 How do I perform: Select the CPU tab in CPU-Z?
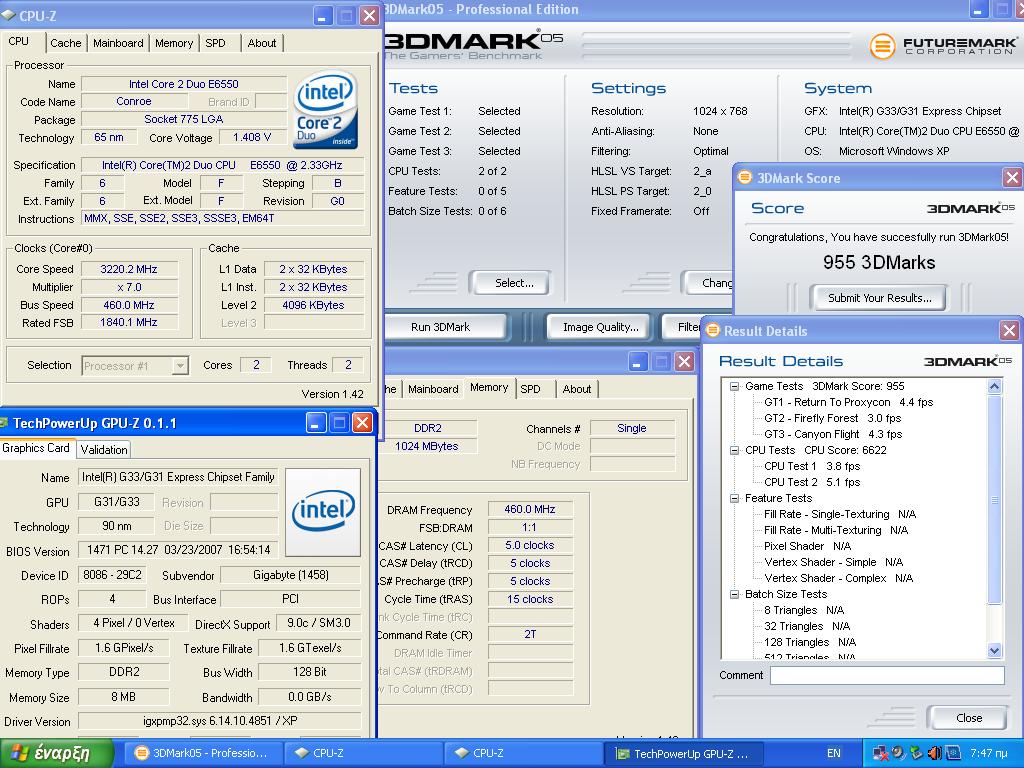tap(19, 41)
